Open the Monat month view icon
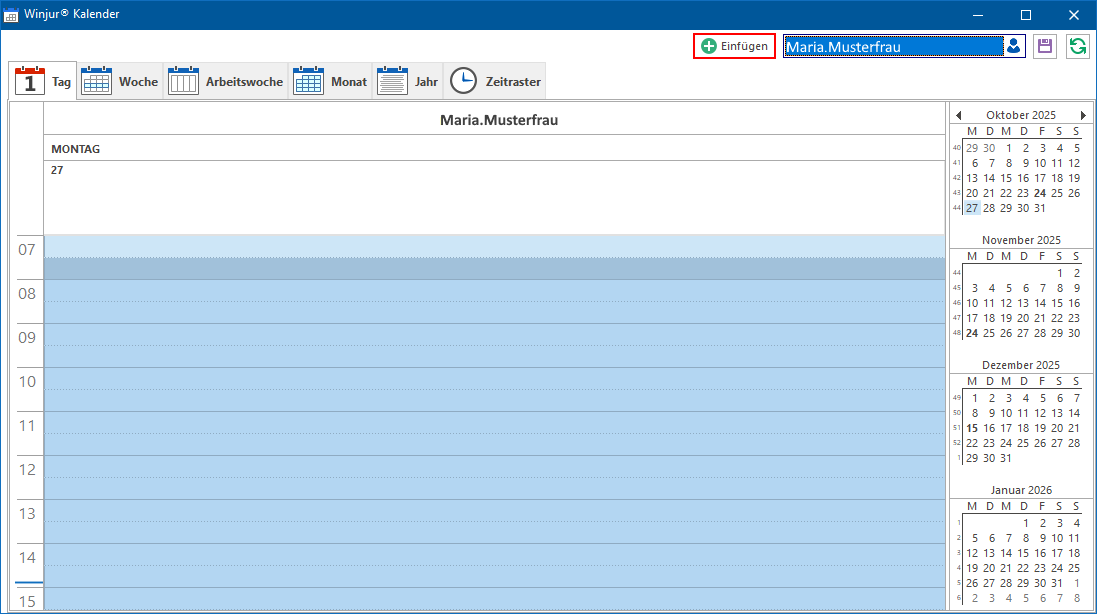1097x614 pixels. coord(308,81)
